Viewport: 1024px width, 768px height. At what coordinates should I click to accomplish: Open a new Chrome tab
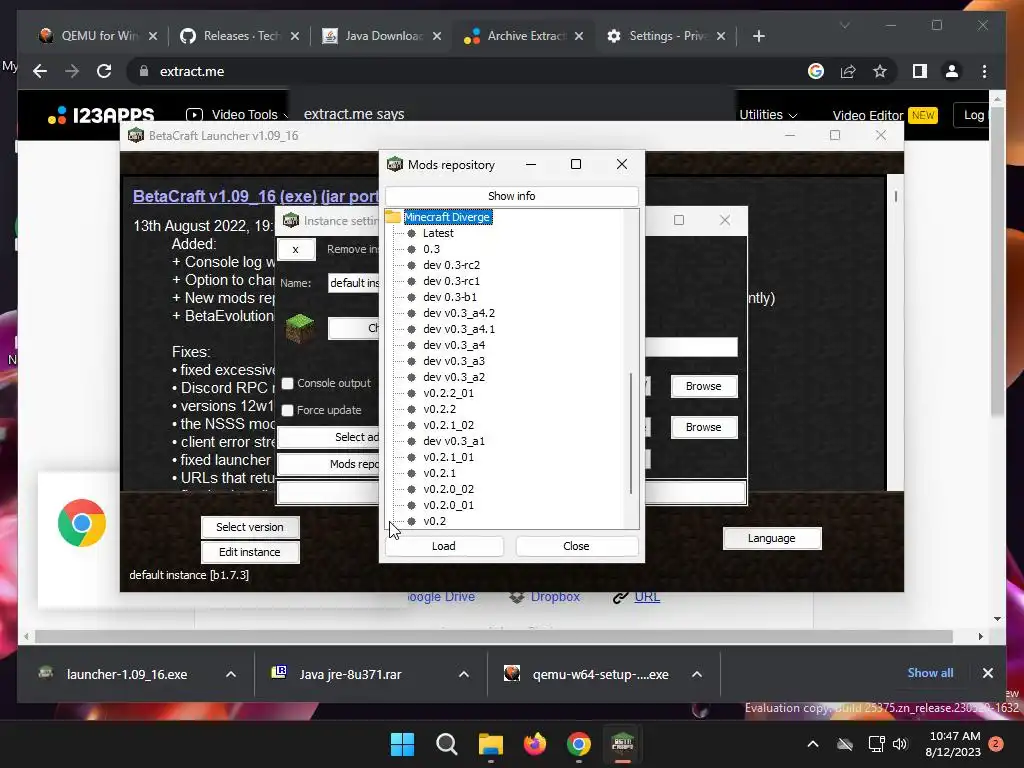(758, 36)
